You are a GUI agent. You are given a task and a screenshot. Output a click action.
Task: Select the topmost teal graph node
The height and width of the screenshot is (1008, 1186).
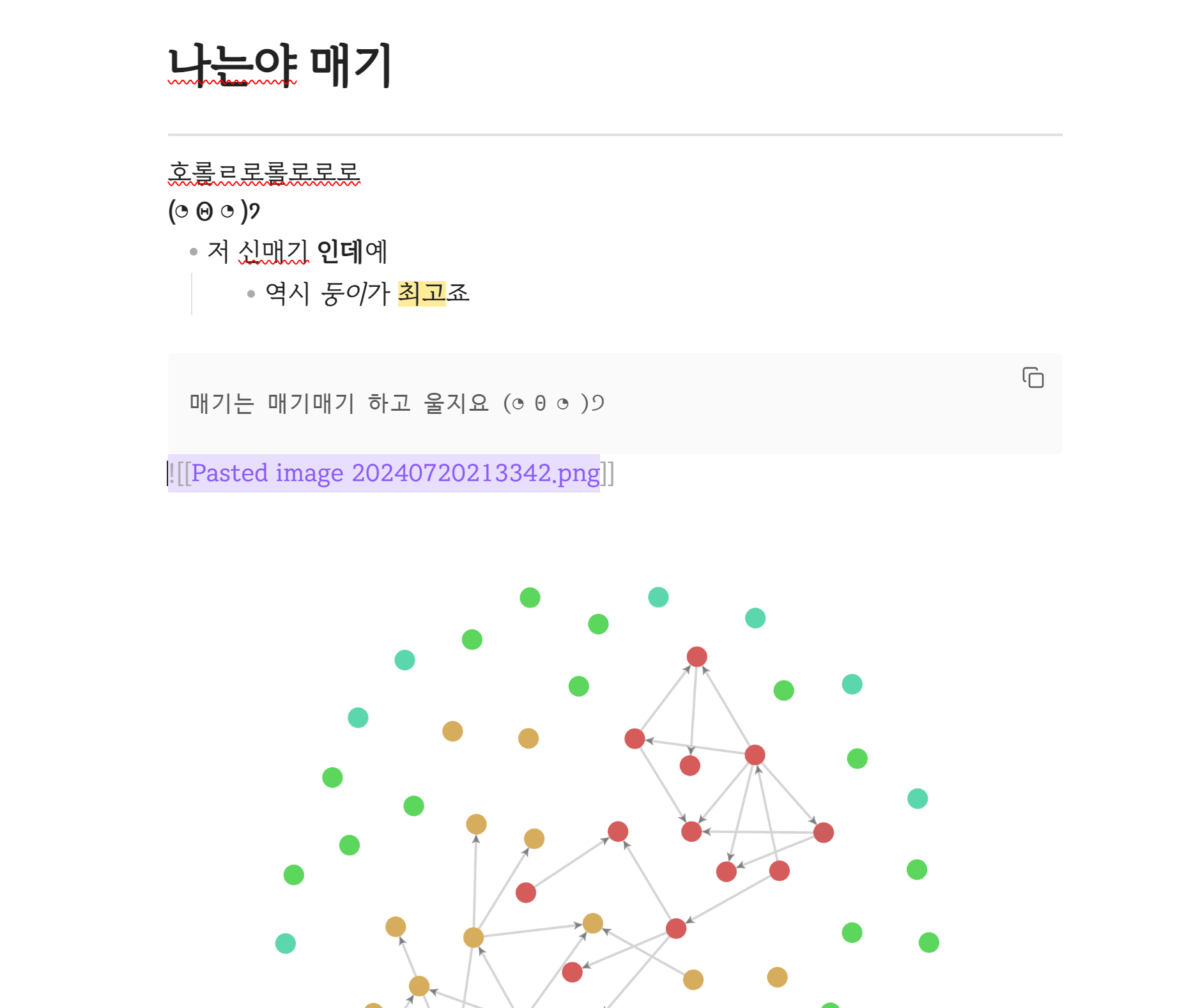point(658,597)
